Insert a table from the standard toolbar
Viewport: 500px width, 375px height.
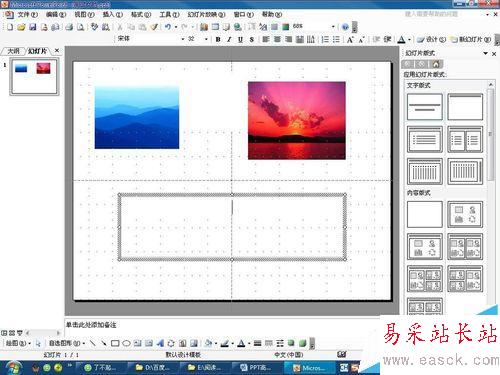coord(215,27)
